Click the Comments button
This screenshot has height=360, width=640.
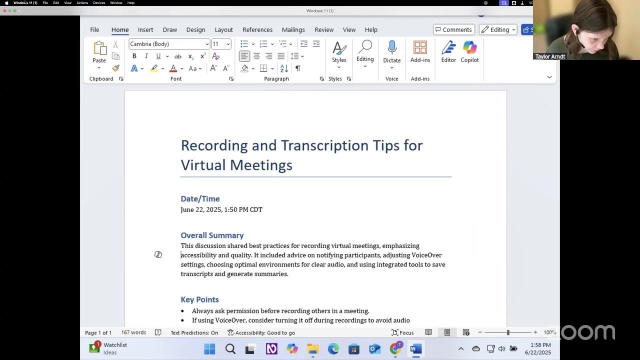453,29
